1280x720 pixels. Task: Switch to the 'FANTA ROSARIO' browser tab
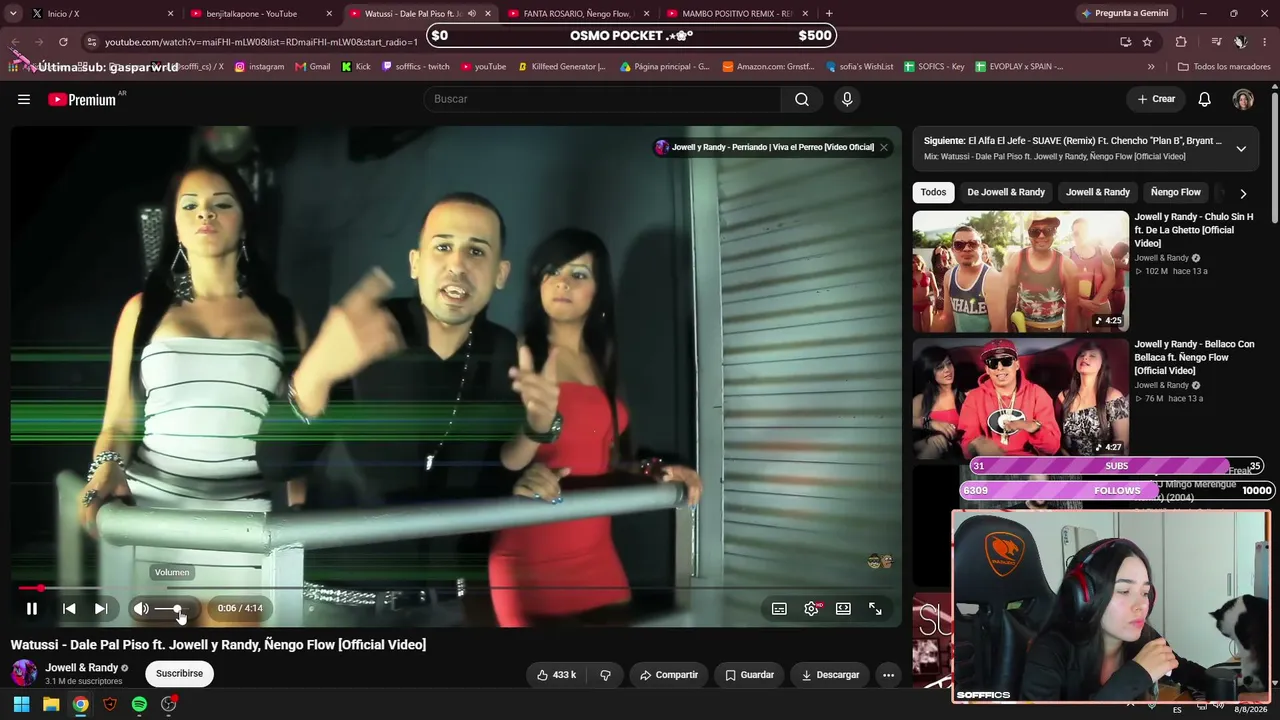(x=580, y=14)
